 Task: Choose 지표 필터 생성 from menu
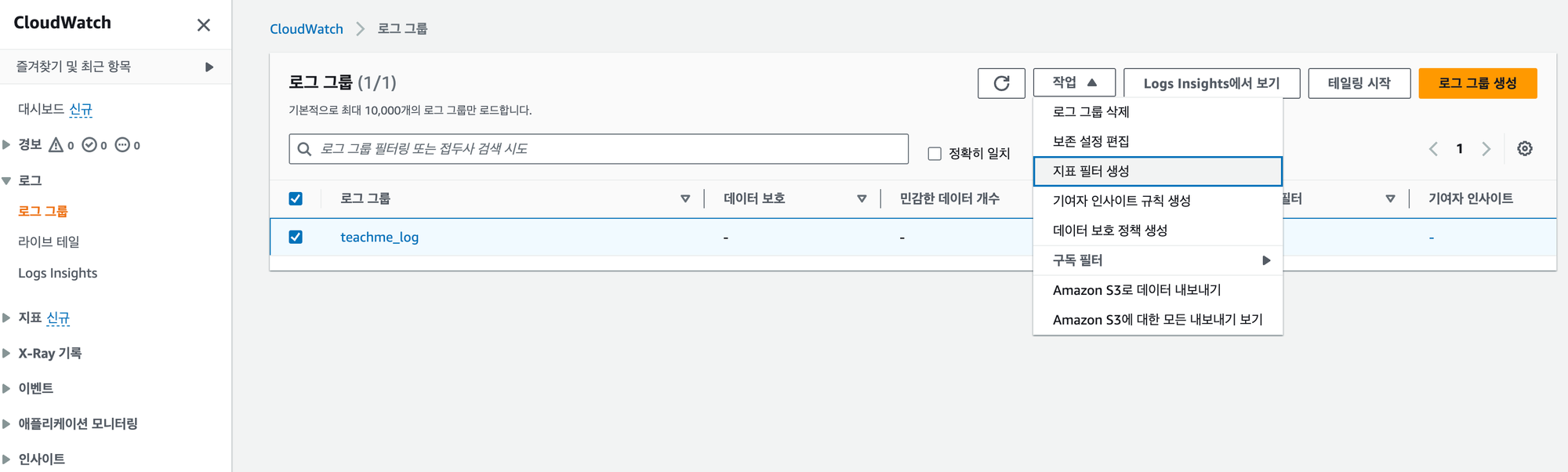pyautogui.click(x=1158, y=172)
